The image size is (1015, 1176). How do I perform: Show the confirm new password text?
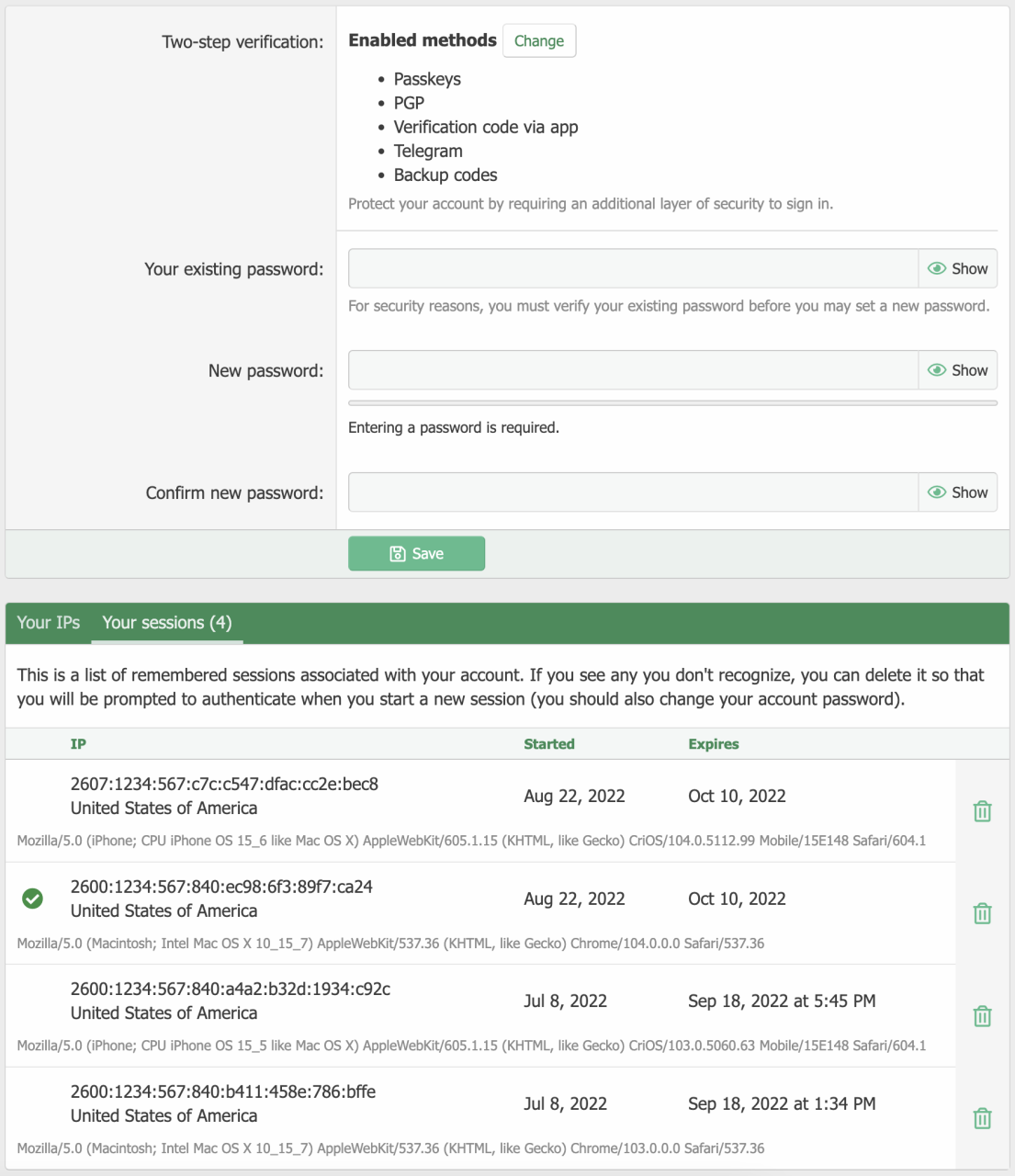tap(958, 492)
